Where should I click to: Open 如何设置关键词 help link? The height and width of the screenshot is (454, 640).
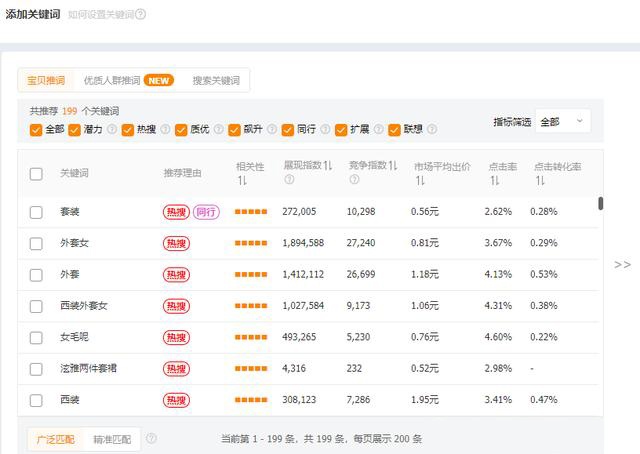(101, 15)
